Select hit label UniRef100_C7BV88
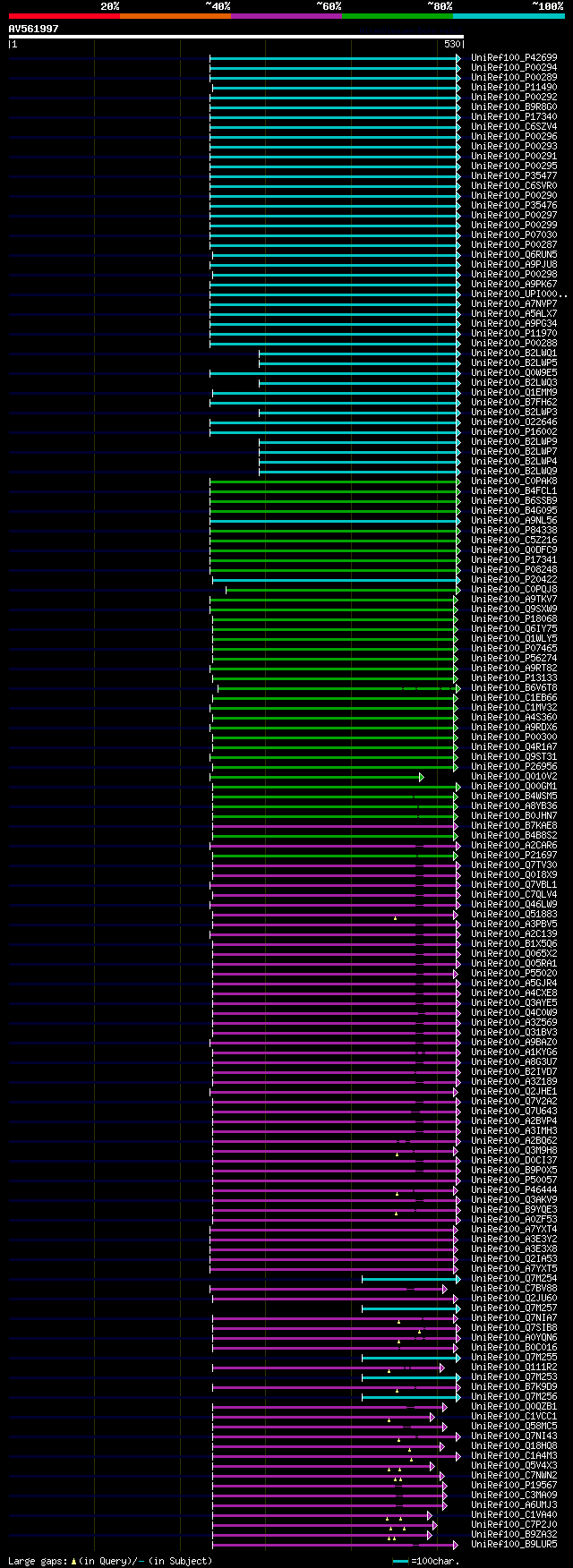 coord(514,1289)
